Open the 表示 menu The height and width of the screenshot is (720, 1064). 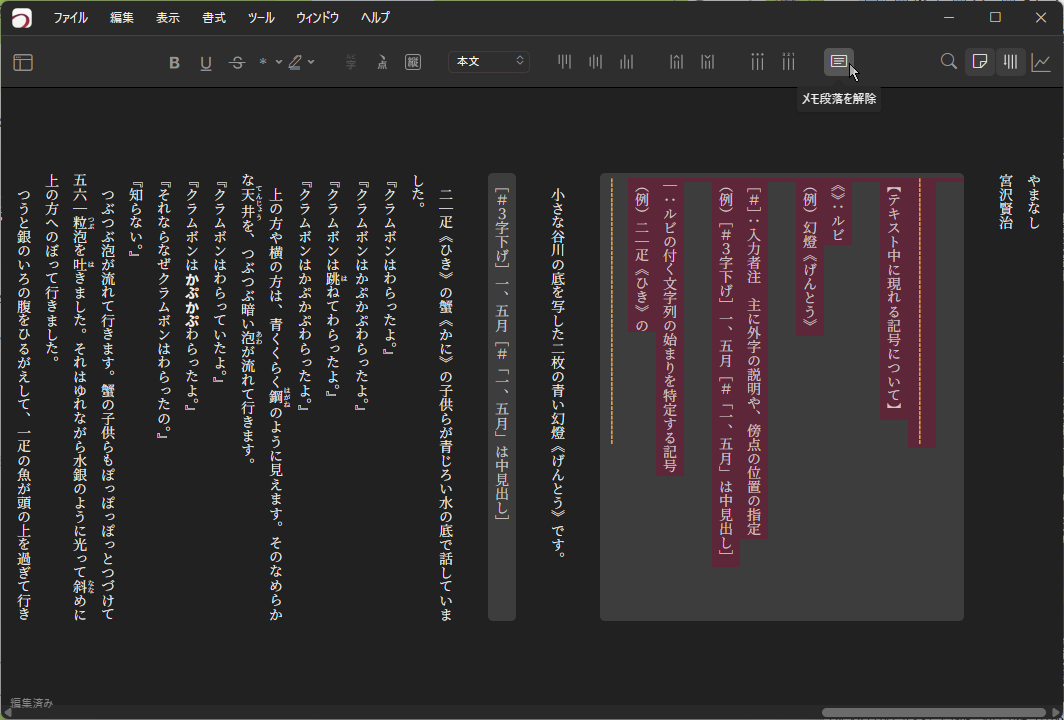click(168, 18)
